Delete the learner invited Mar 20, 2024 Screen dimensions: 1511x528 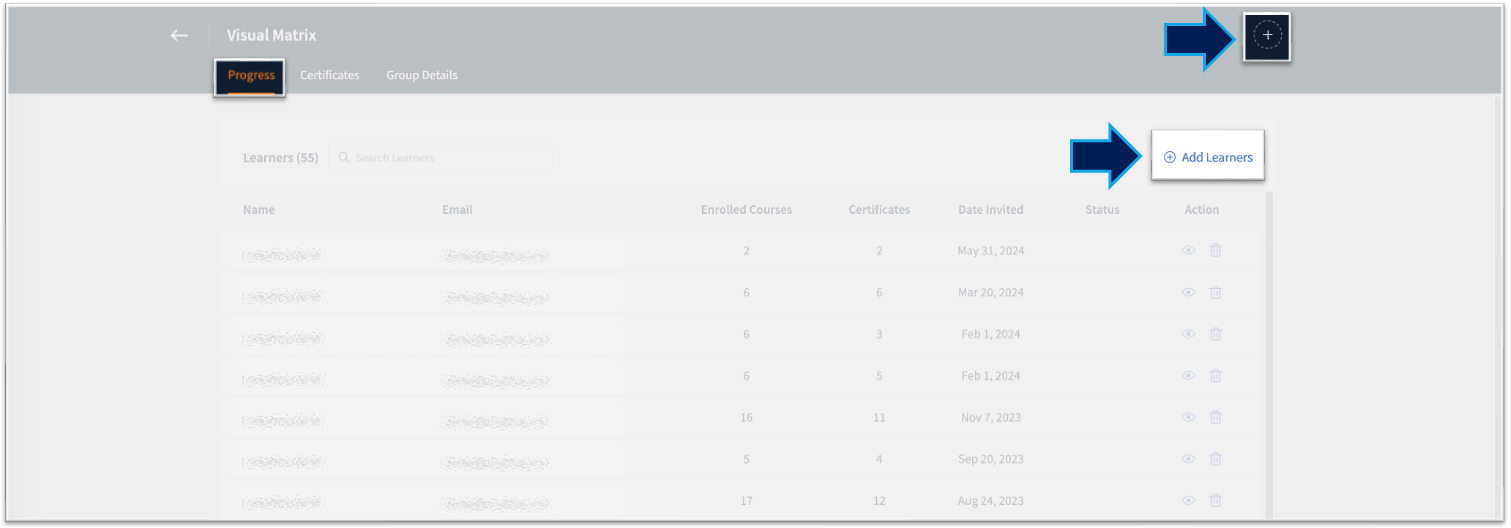(x=1215, y=292)
